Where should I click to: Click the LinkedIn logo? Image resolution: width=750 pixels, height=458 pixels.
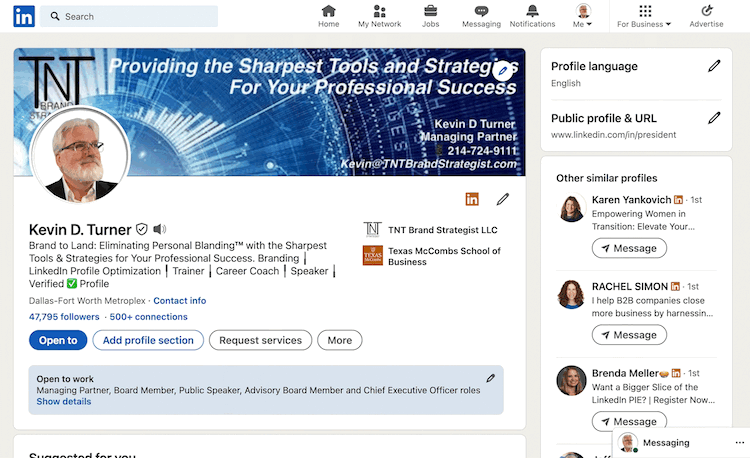coord(24,16)
